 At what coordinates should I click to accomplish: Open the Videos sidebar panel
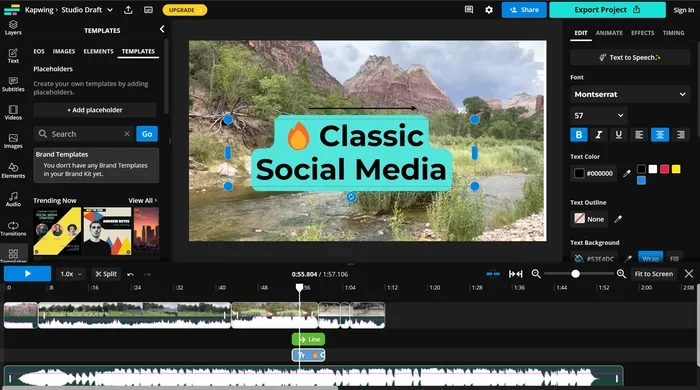(x=13, y=113)
